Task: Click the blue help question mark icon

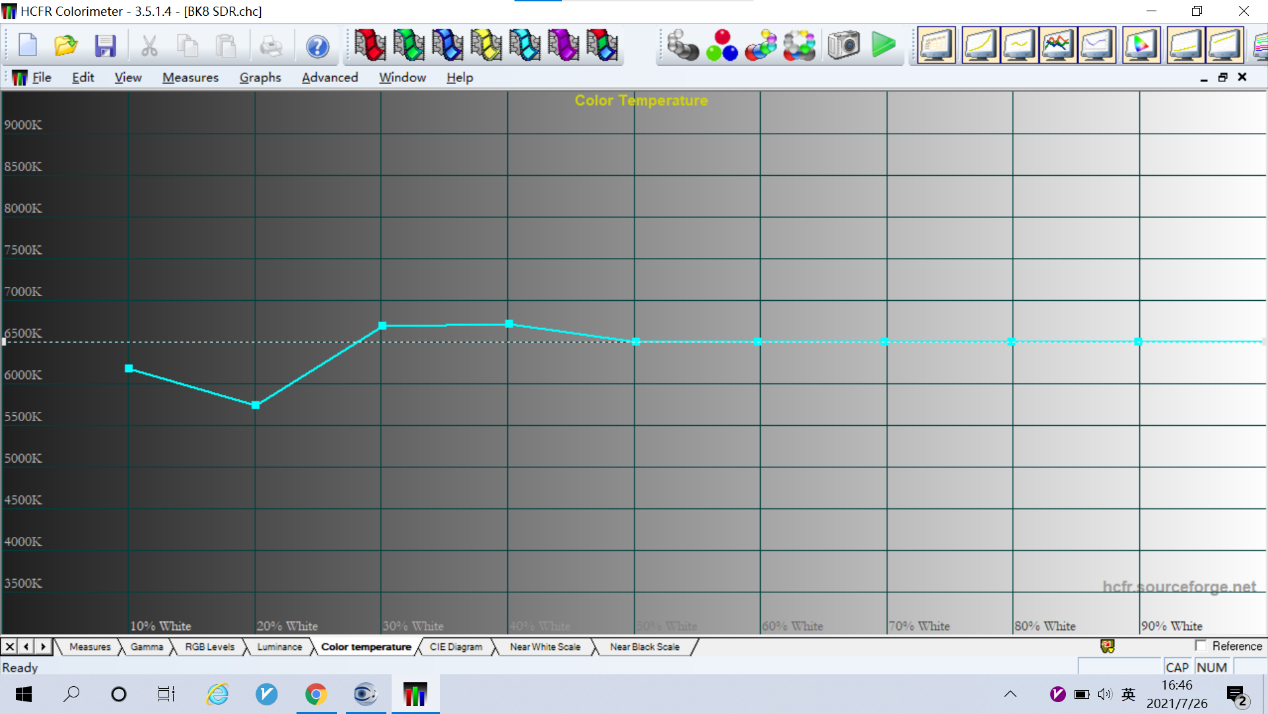Action: click(x=317, y=46)
